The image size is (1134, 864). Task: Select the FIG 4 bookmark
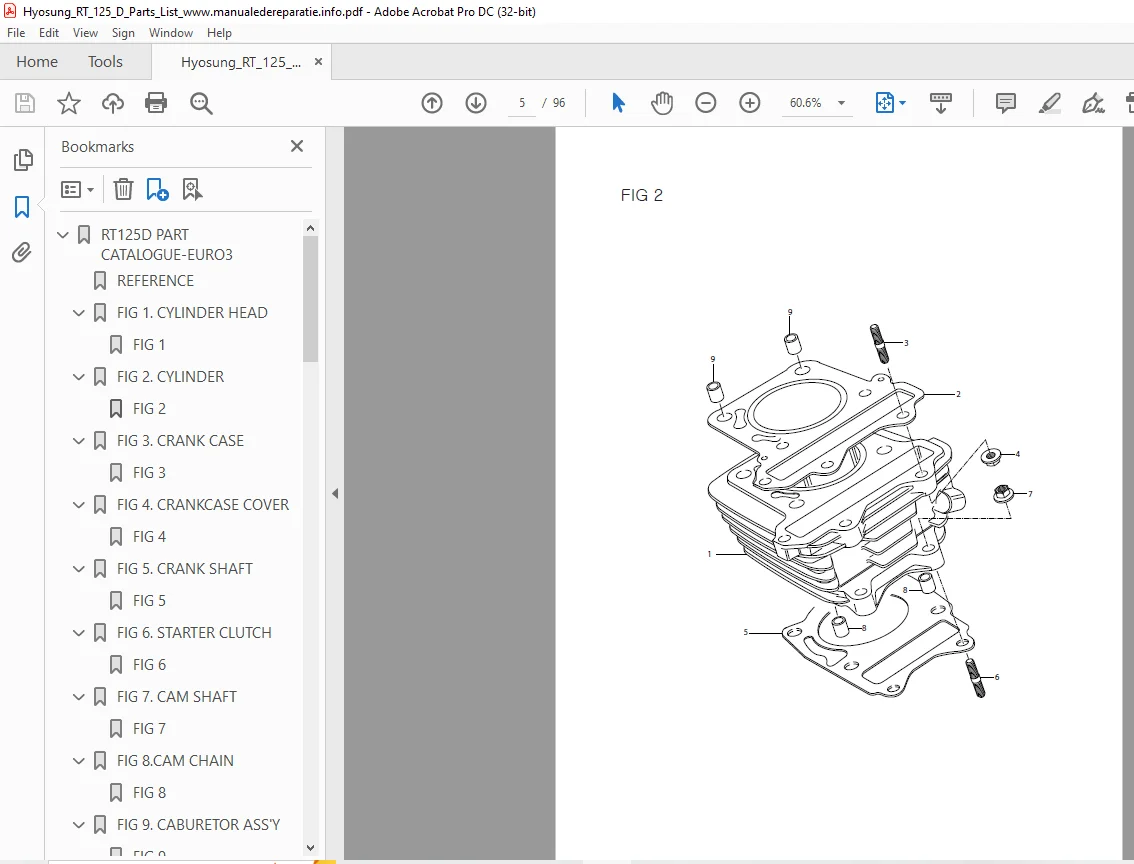149,536
